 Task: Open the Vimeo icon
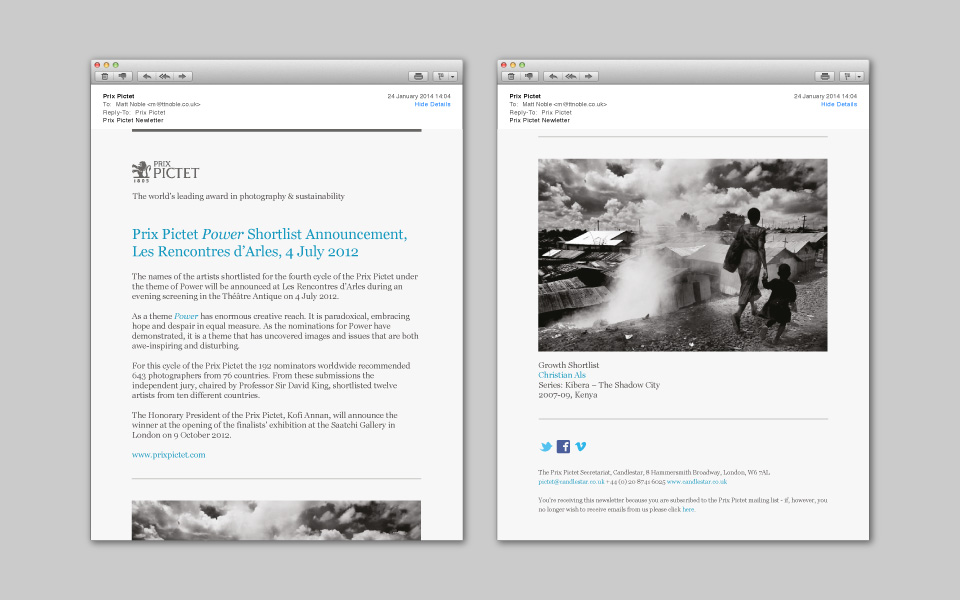580,446
